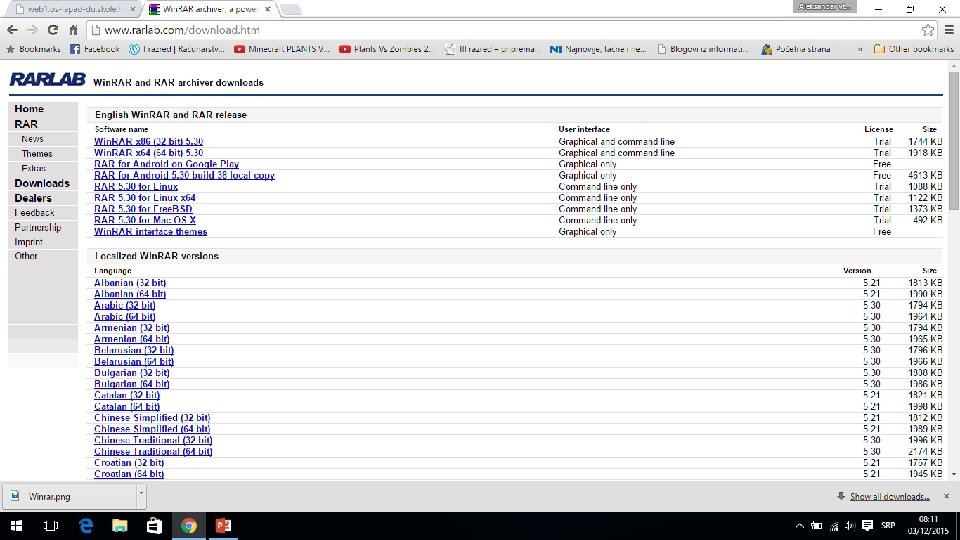
Task: Click the SRP language indicator
Action: click(888, 526)
